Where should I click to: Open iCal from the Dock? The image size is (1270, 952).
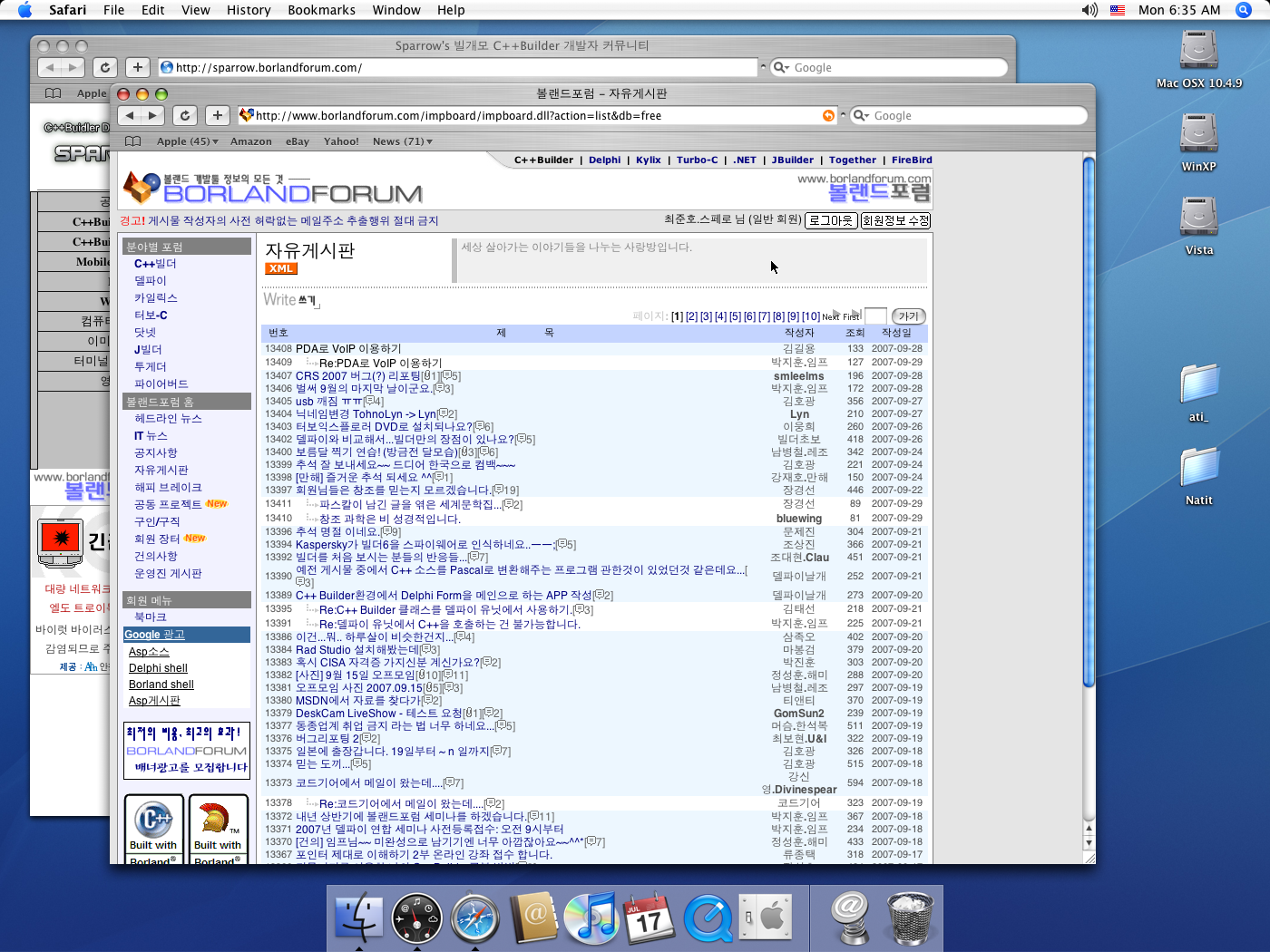(650, 918)
